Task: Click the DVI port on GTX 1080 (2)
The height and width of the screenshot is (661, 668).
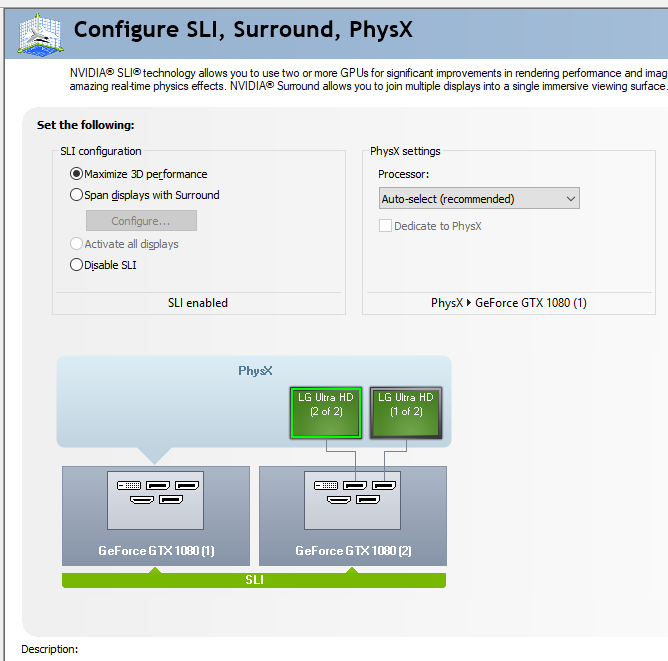Action: (x=326, y=485)
